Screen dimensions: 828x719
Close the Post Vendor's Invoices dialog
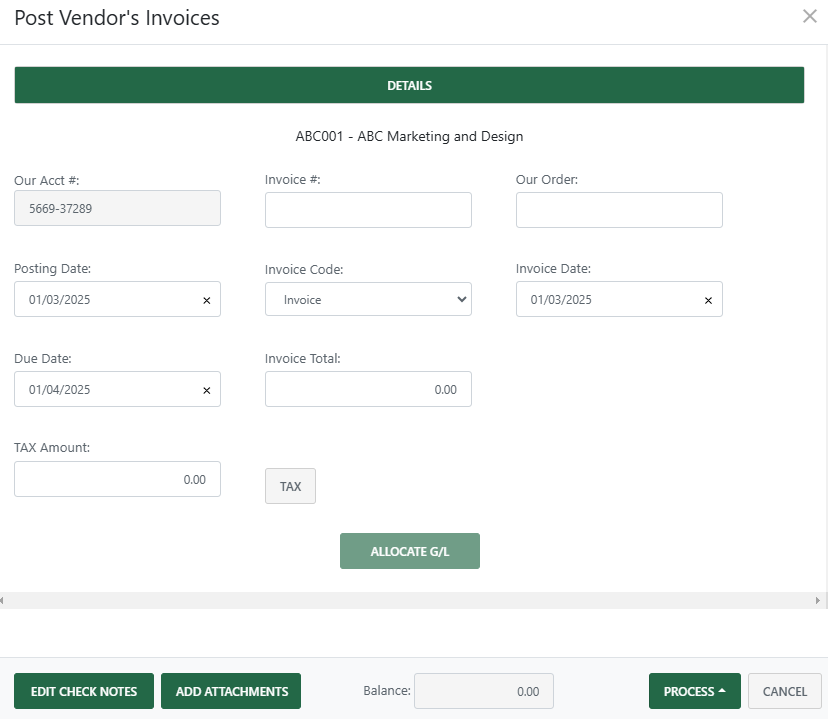[810, 16]
